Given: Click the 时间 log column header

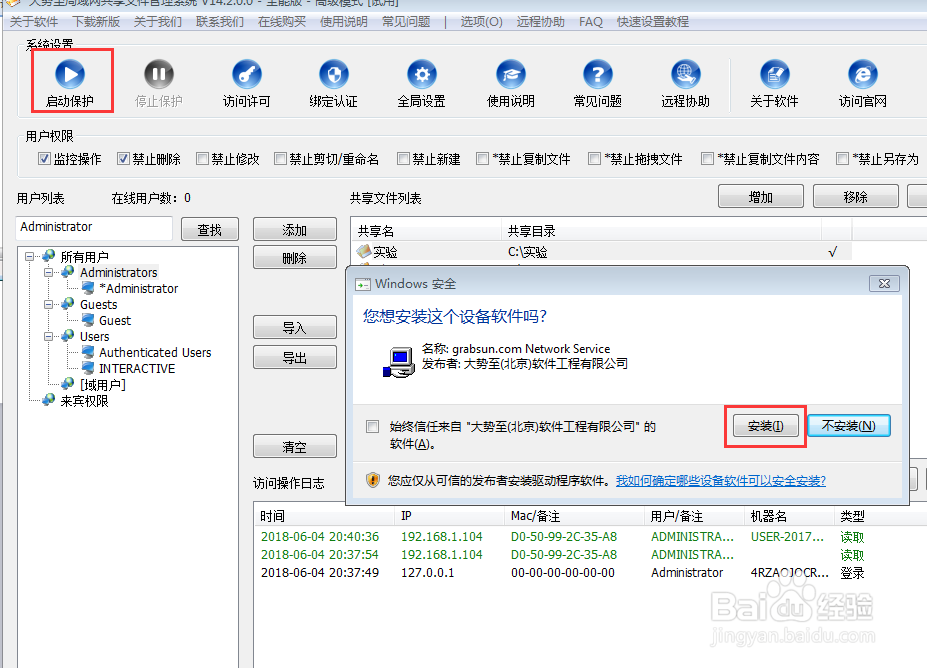Looking at the screenshot, I should point(325,516).
